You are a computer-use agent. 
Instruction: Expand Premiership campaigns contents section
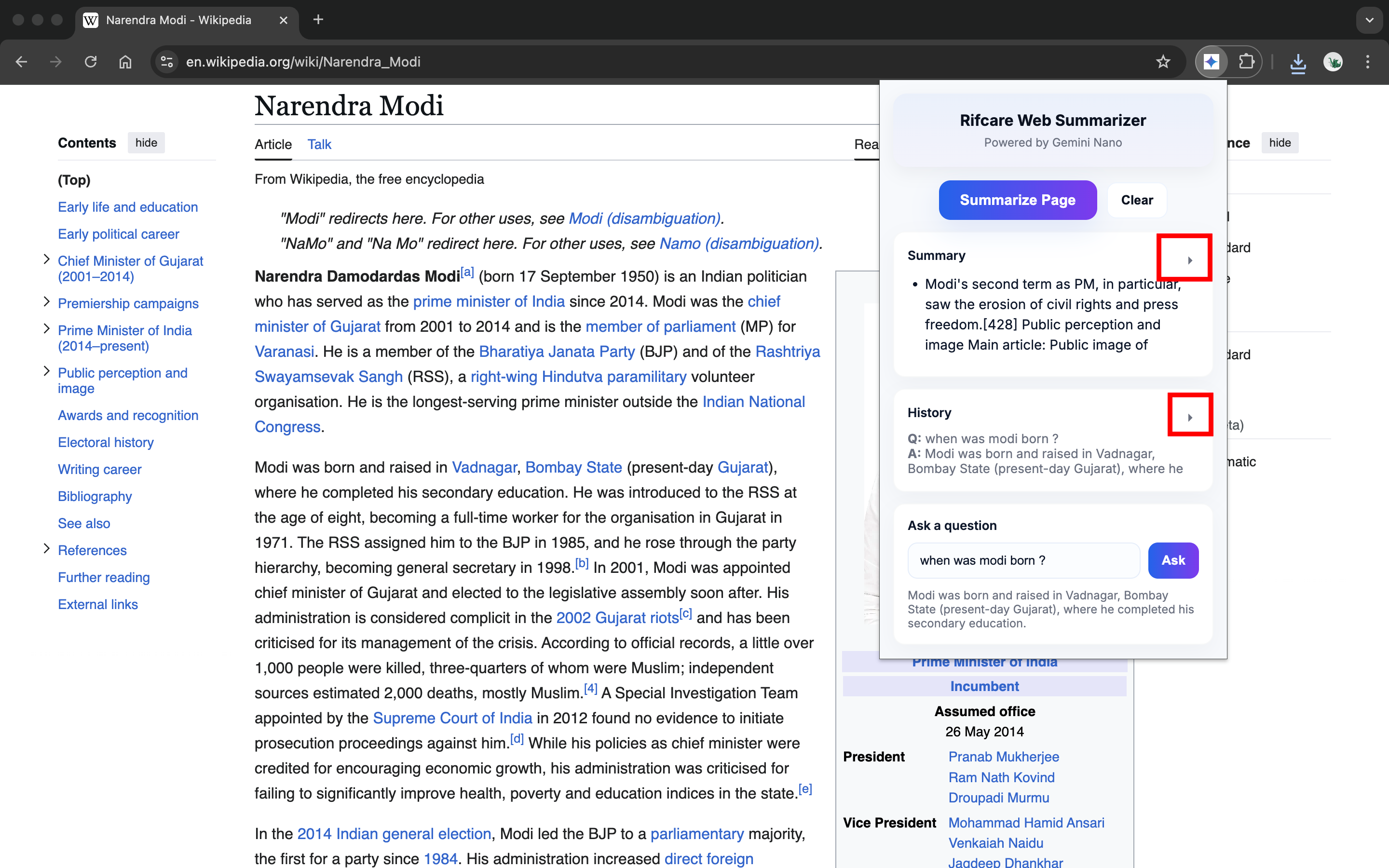pos(46,302)
